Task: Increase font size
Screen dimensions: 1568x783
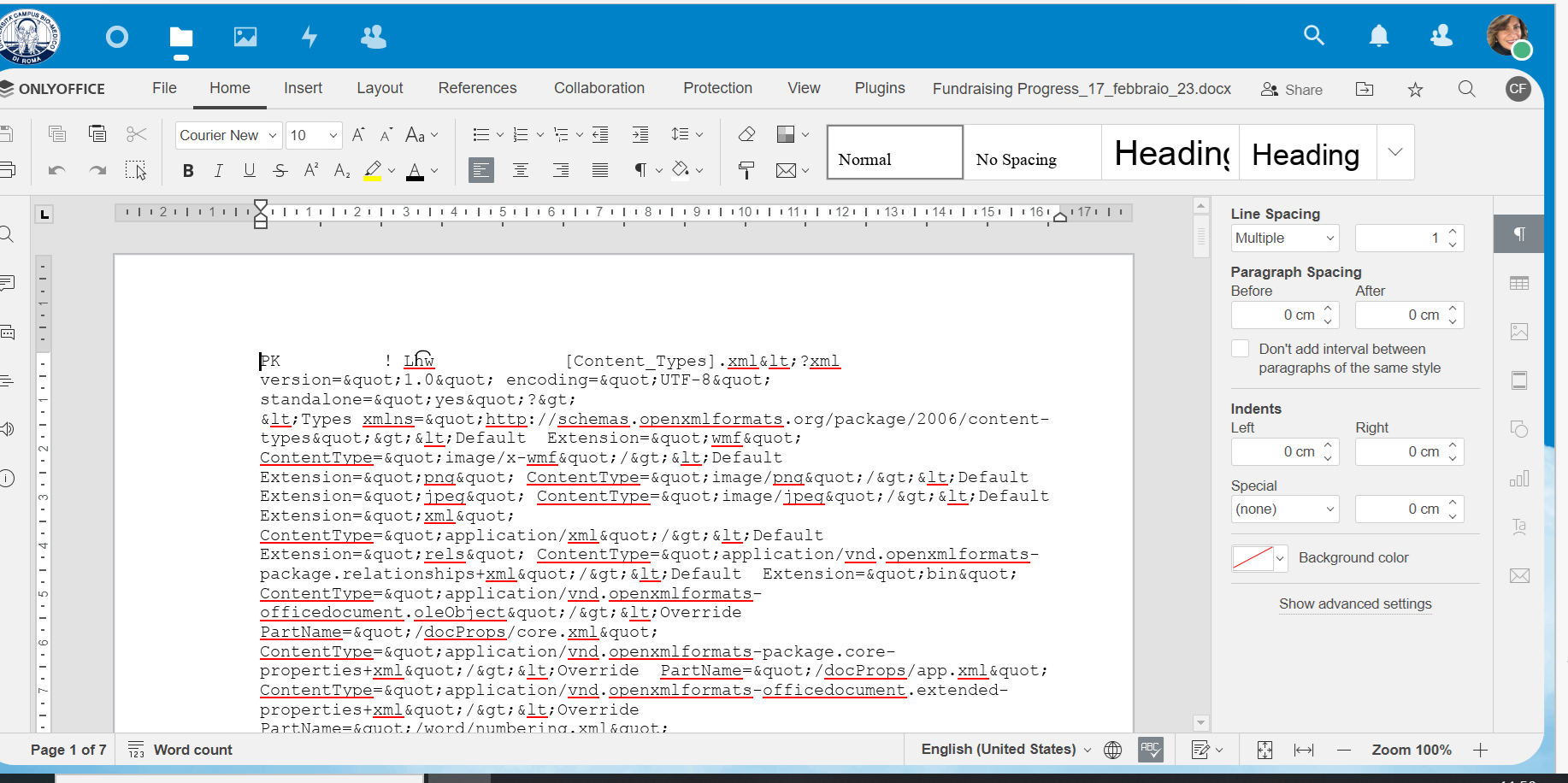Action: click(358, 134)
